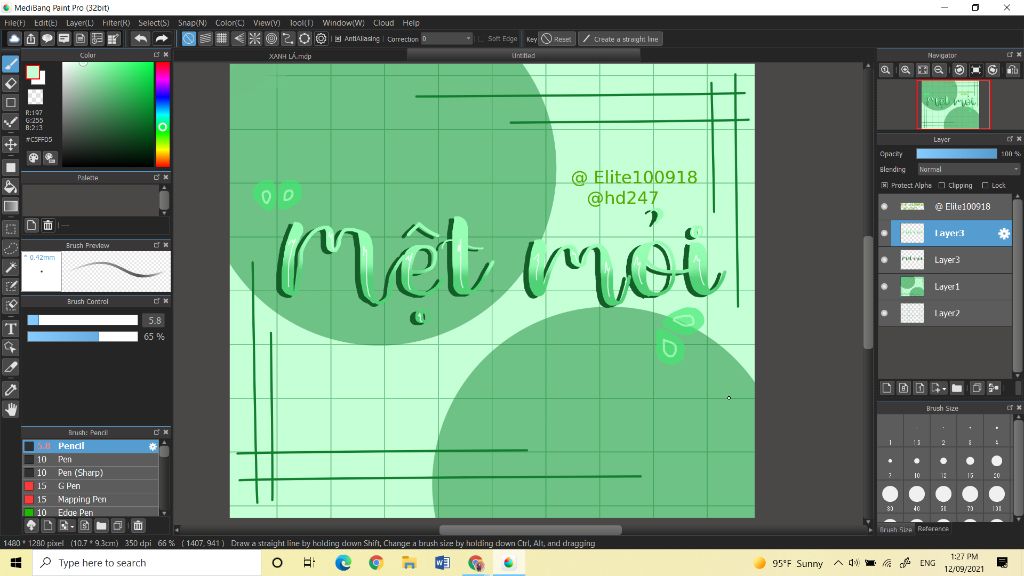Image resolution: width=1024 pixels, height=576 pixels.
Task: Select the Magic Wand tool
Action: (x=10, y=267)
